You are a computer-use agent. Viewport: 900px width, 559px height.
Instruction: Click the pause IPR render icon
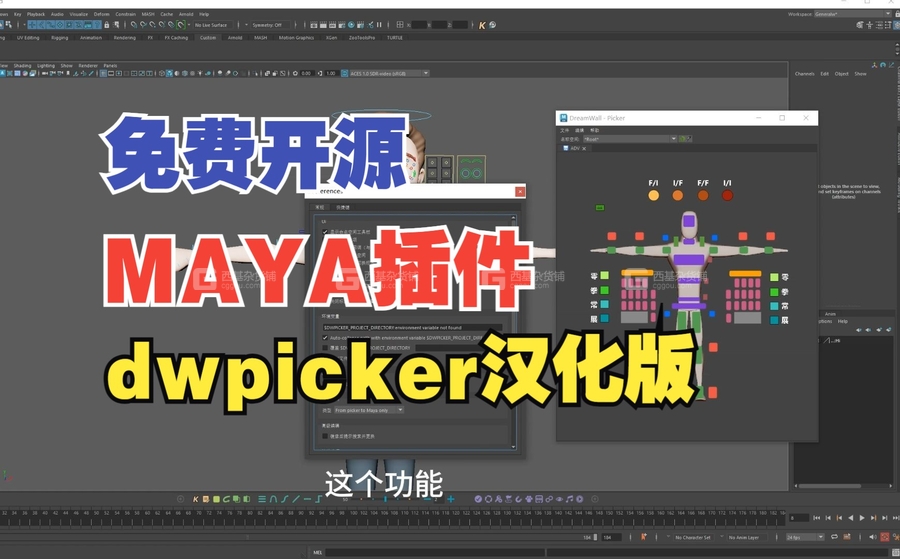[379, 25]
